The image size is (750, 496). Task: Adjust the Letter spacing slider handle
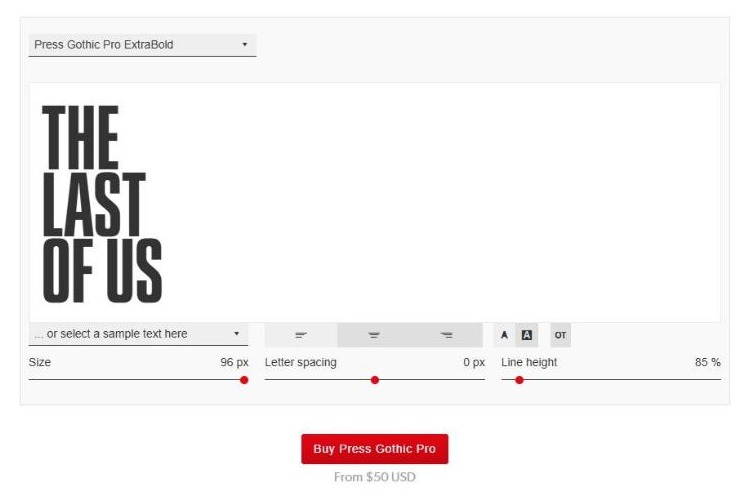375,380
